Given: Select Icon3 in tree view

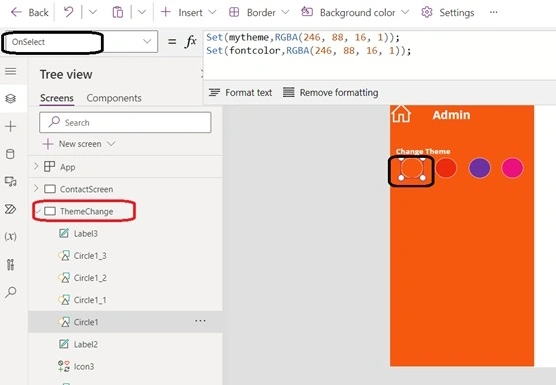Looking at the screenshot, I should [84, 366].
